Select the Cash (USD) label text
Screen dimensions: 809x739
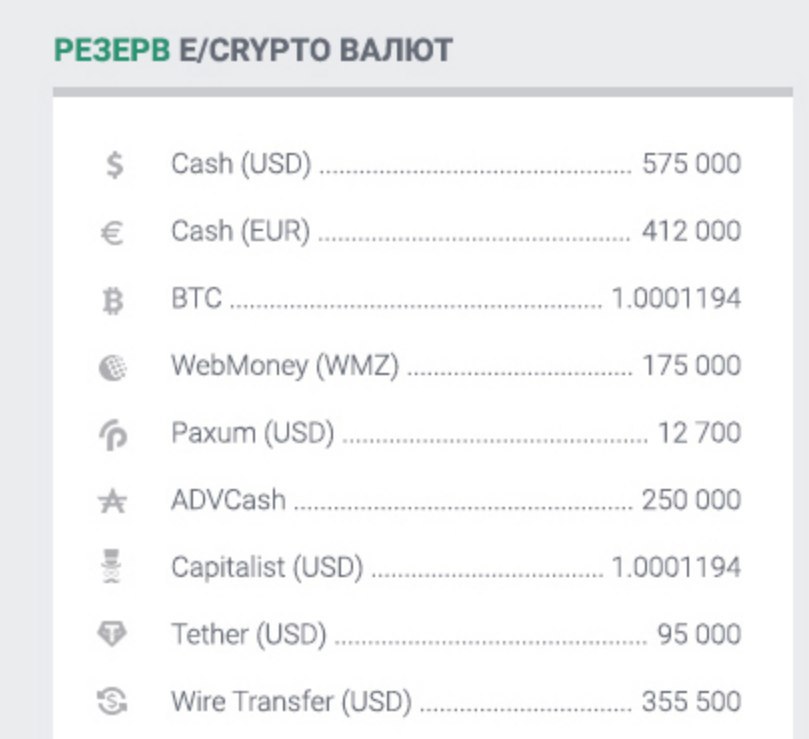tap(241, 164)
